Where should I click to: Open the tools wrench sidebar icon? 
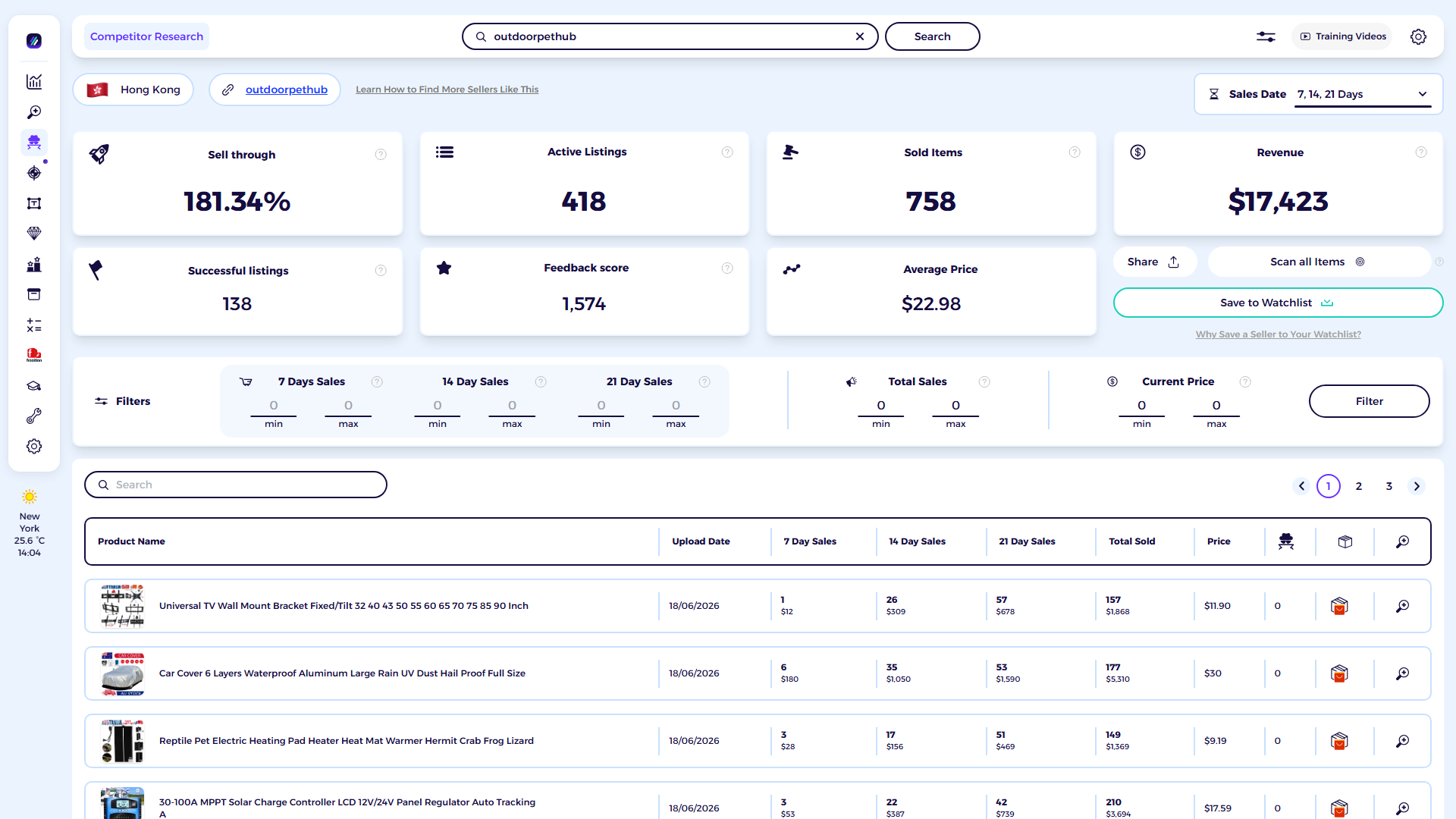pyautogui.click(x=34, y=416)
